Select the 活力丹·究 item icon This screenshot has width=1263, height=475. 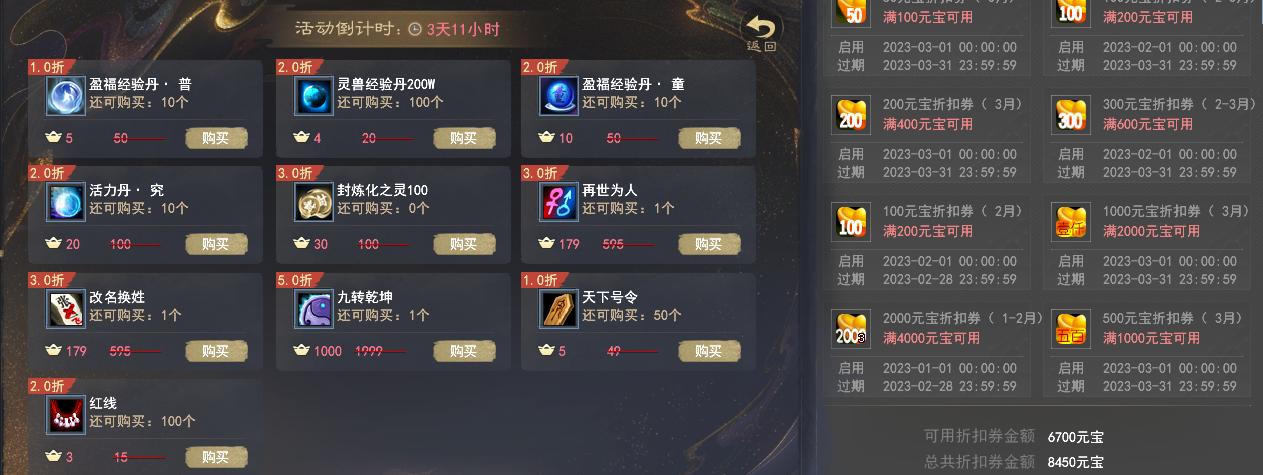tap(66, 202)
